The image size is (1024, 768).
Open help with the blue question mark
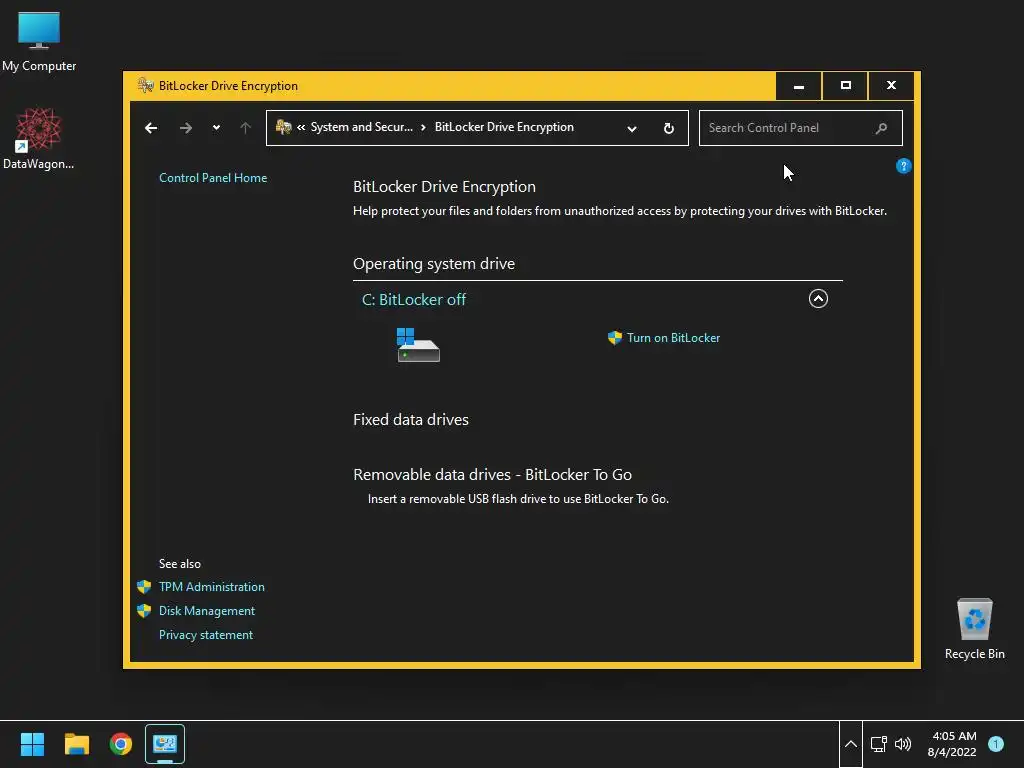pos(904,166)
